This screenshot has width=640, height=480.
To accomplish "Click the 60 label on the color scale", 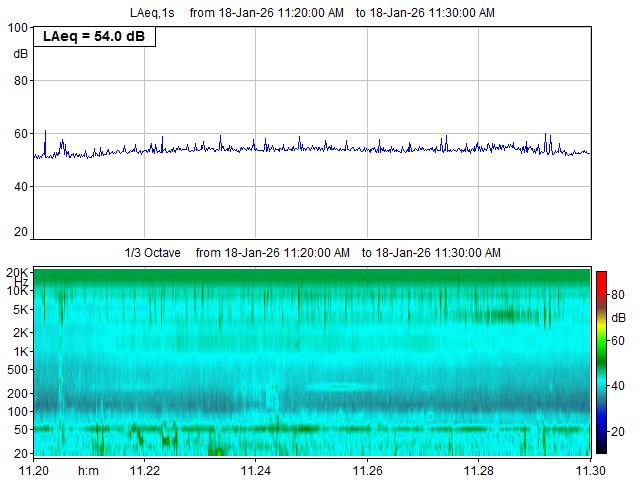I will (619, 341).
